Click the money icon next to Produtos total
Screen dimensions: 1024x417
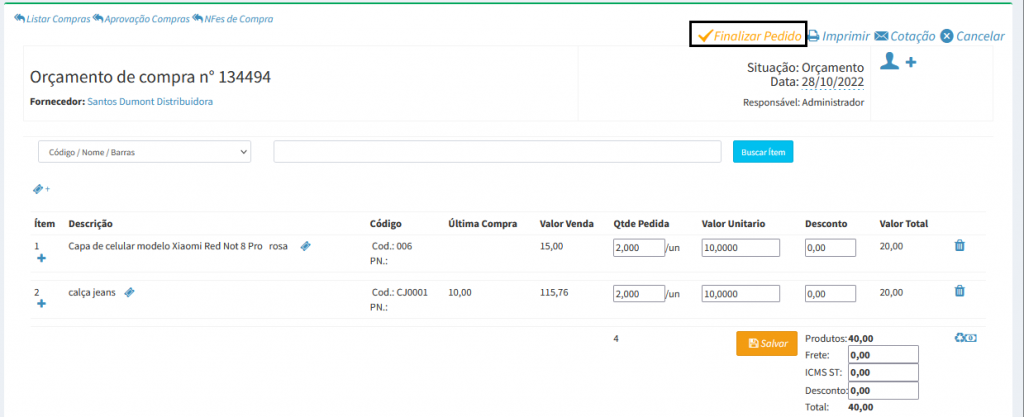click(965, 338)
